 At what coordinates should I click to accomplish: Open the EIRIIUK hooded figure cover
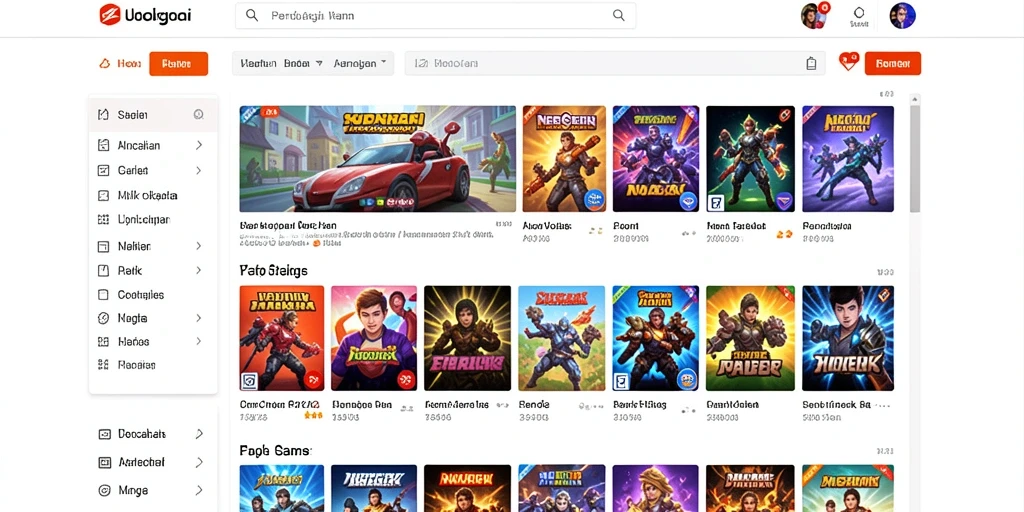click(468, 338)
